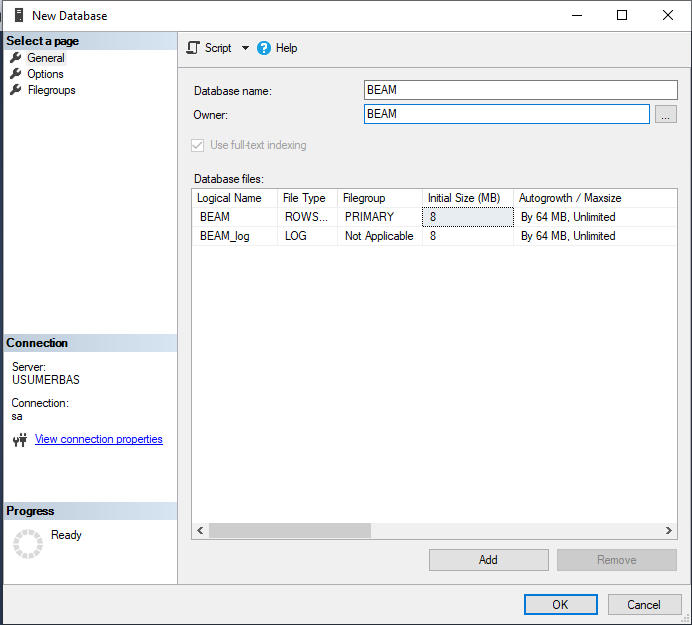
Task: Click the connection properties icon
Action: pos(19,440)
